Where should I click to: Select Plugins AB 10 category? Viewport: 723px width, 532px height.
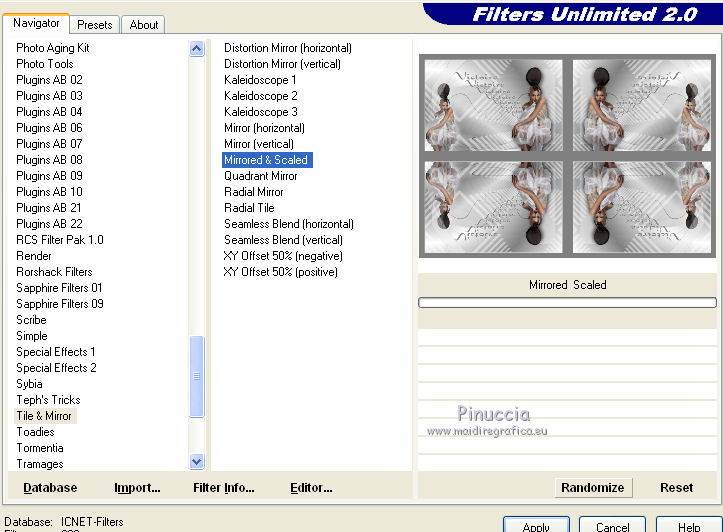(49, 192)
